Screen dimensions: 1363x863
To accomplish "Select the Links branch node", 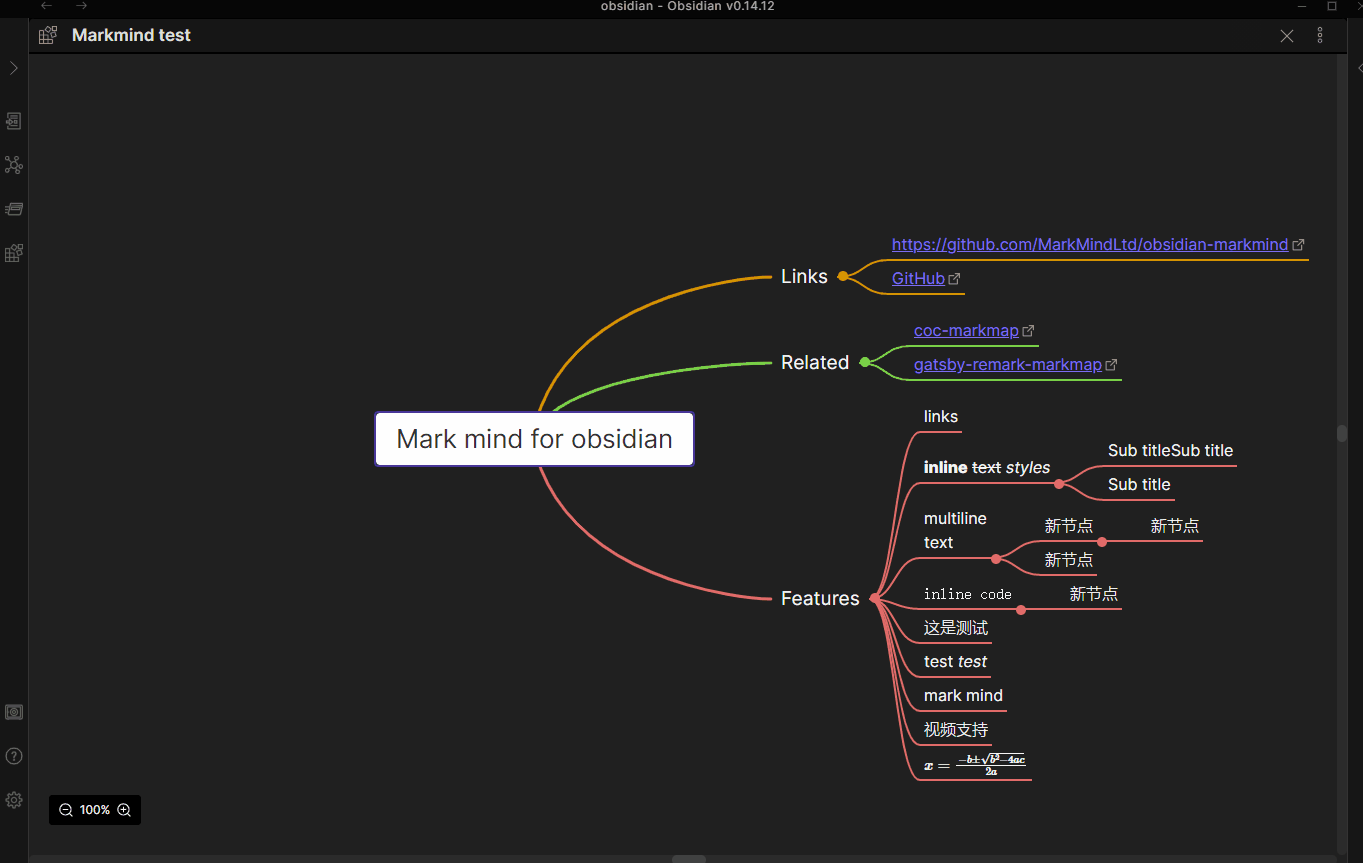I will point(804,276).
